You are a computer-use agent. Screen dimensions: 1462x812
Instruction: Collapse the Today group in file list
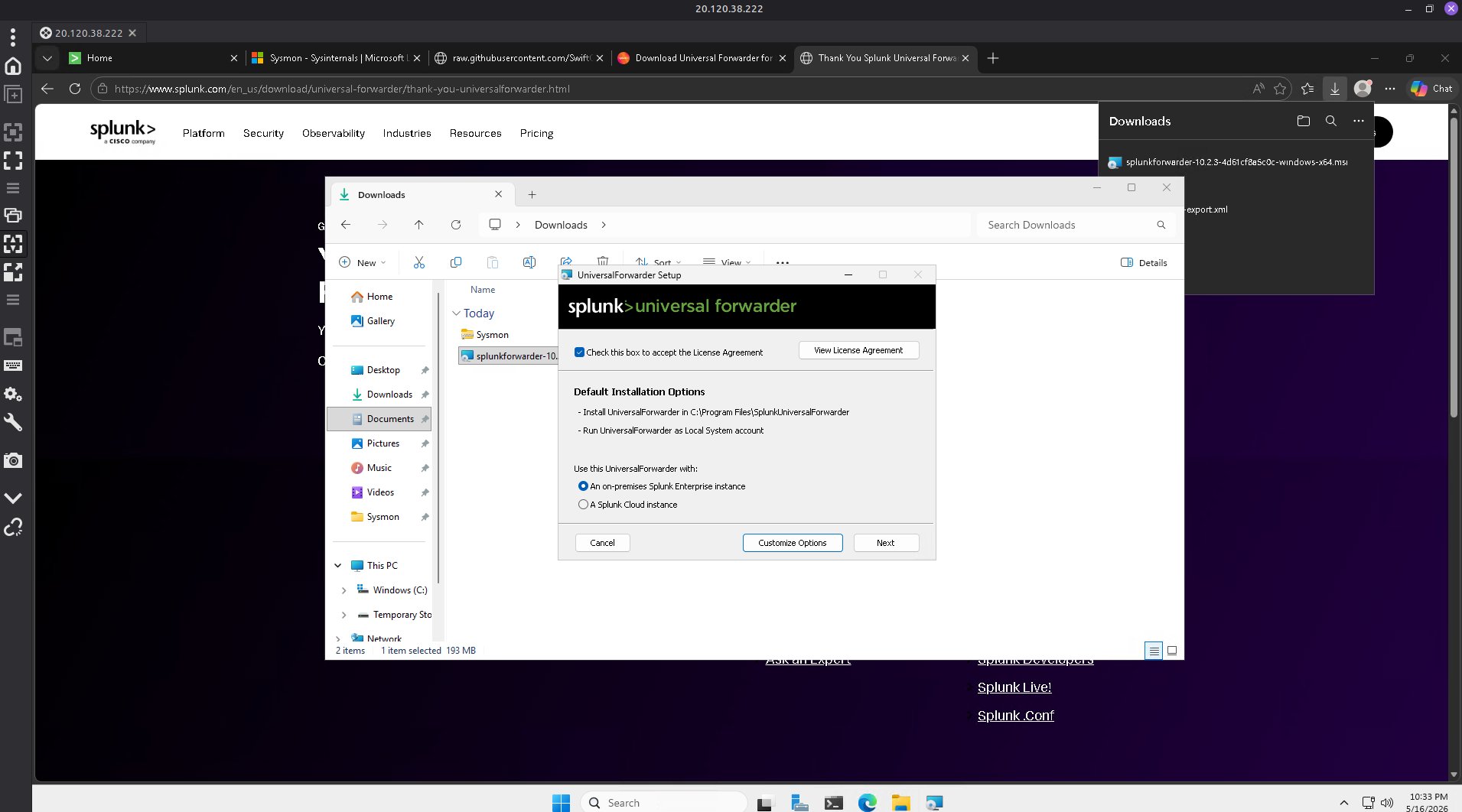point(457,313)
